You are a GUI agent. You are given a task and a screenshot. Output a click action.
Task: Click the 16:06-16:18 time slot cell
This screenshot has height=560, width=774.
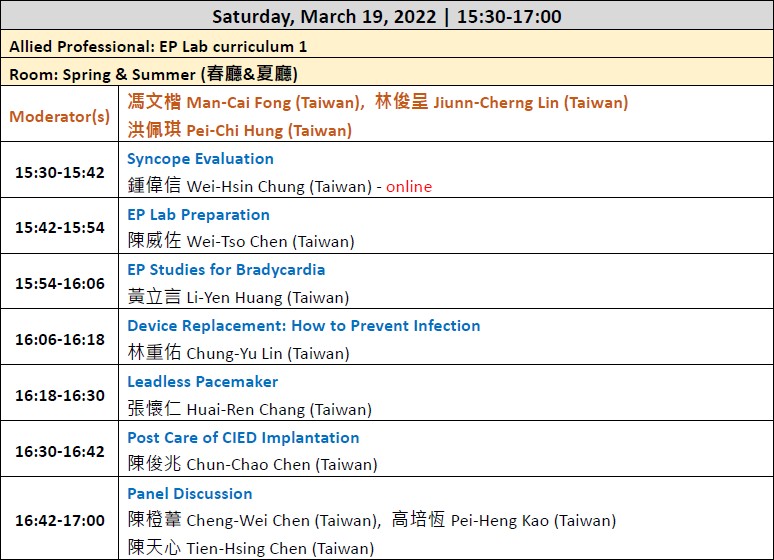(60, 337)
